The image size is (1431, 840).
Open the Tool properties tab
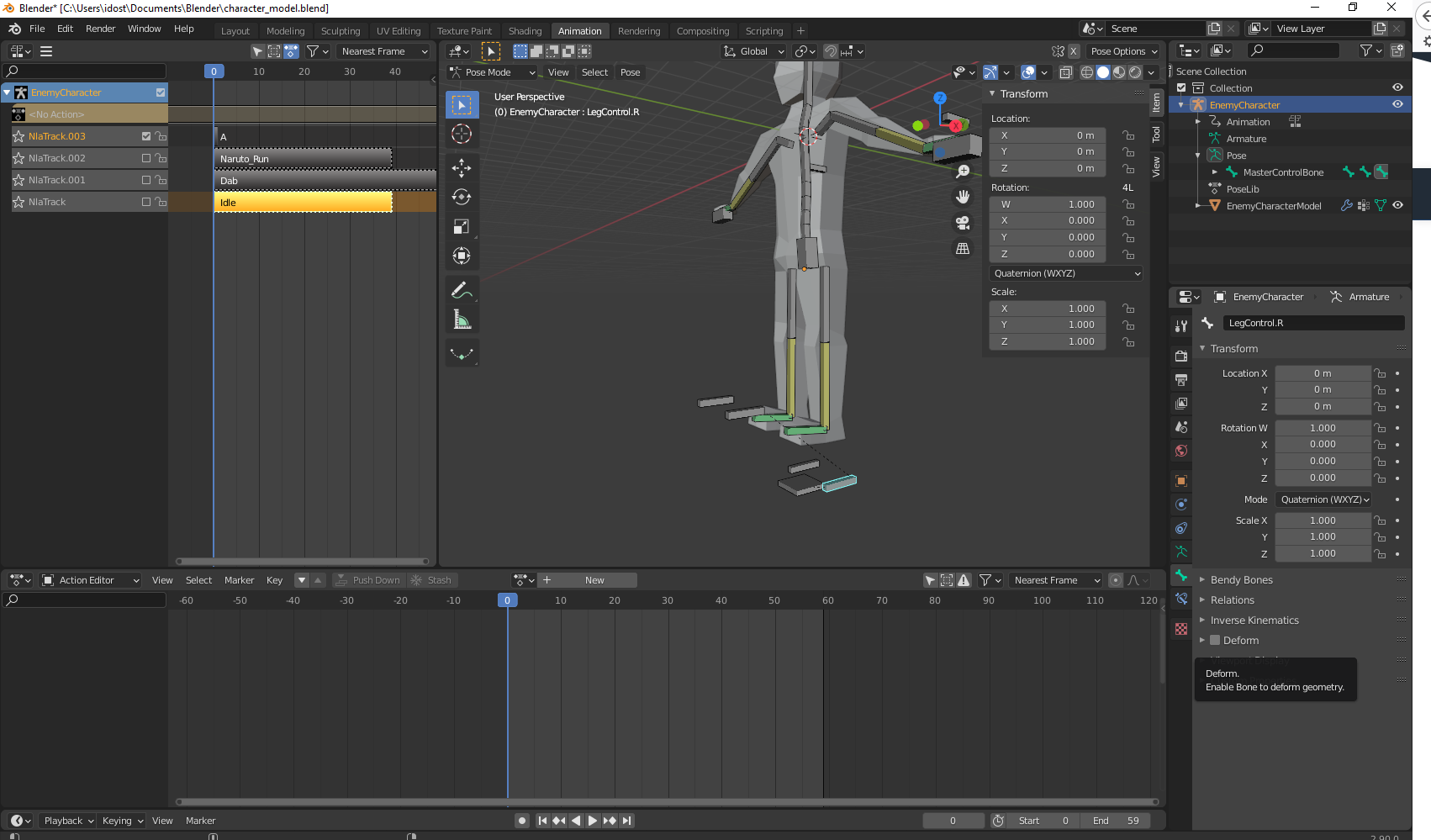tap(1181, 325)
